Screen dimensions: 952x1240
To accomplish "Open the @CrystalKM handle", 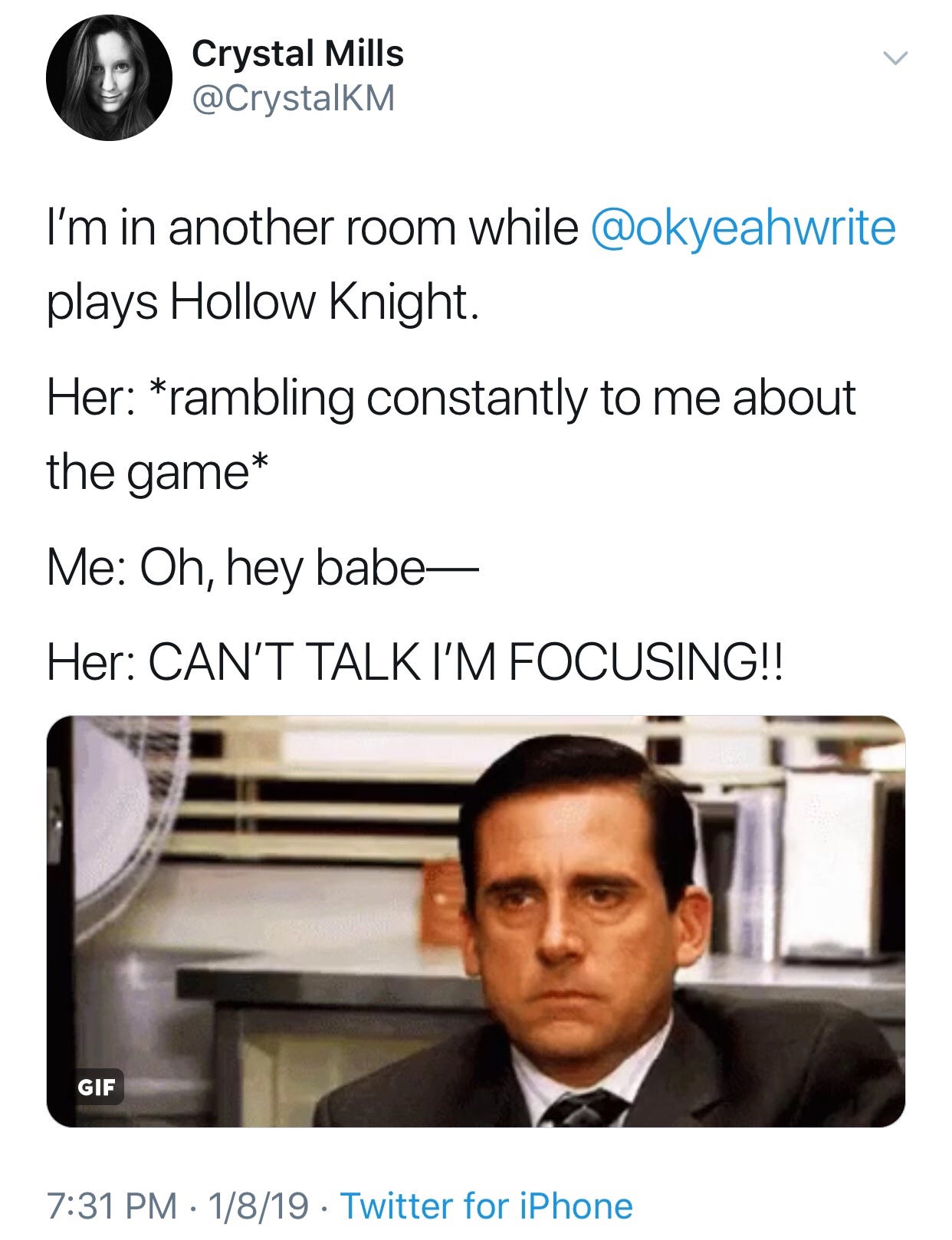I will [292, 98].
